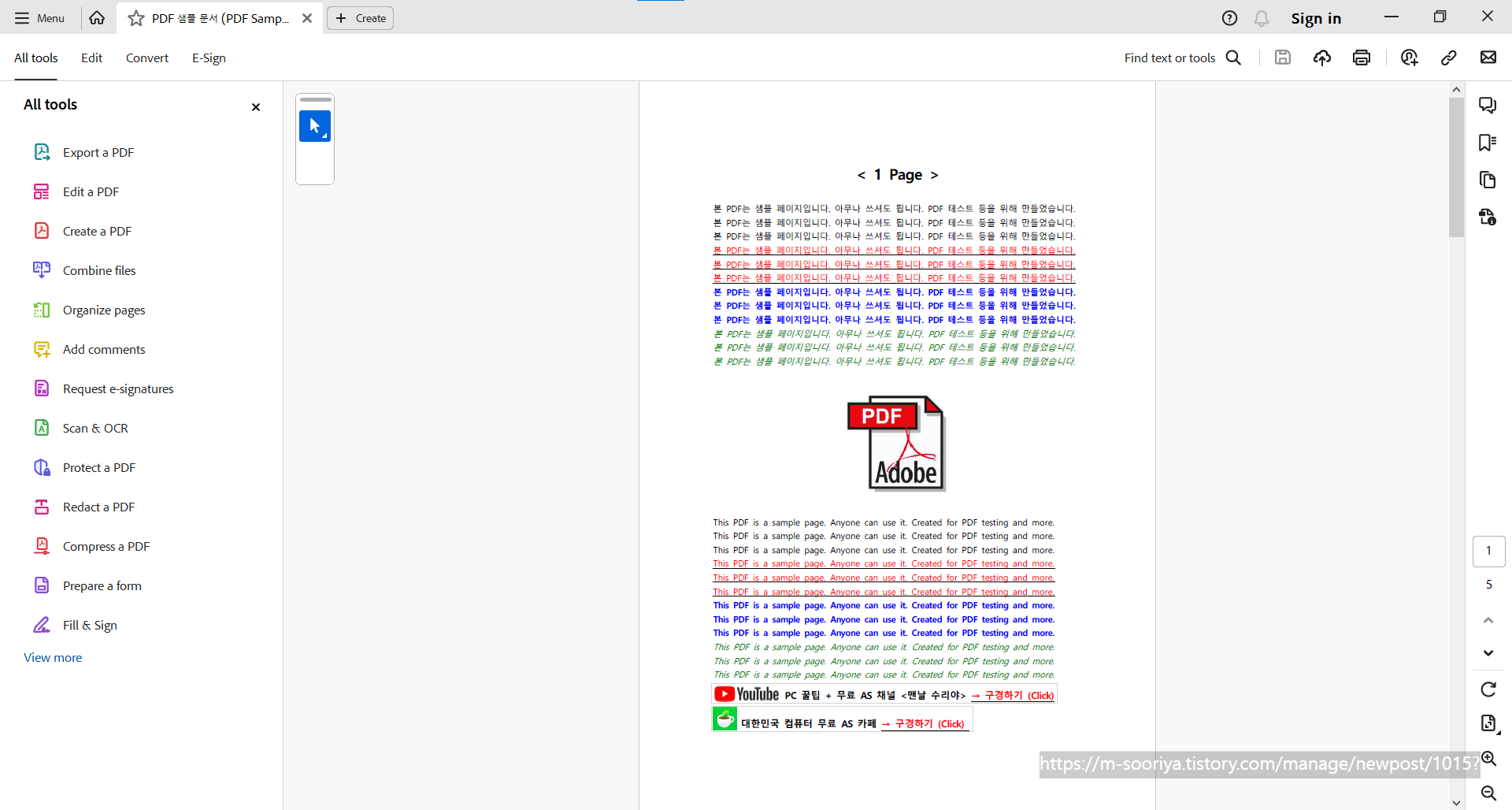The width and height of the screenshot is (1512, 810).
Task: Go to the previous page arrow
Action: 1488,621
